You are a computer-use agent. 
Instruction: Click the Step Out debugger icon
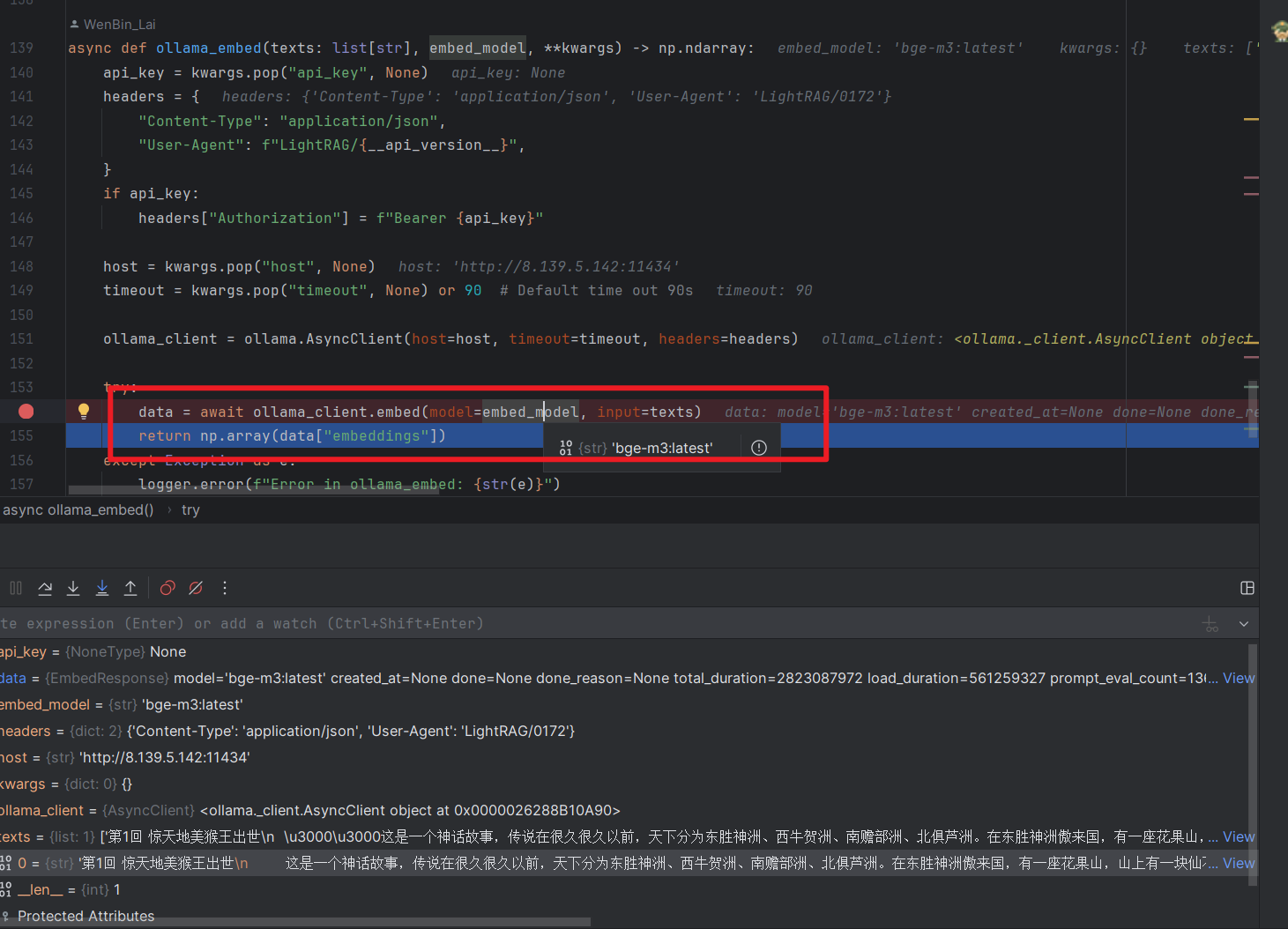pos(130,588)
